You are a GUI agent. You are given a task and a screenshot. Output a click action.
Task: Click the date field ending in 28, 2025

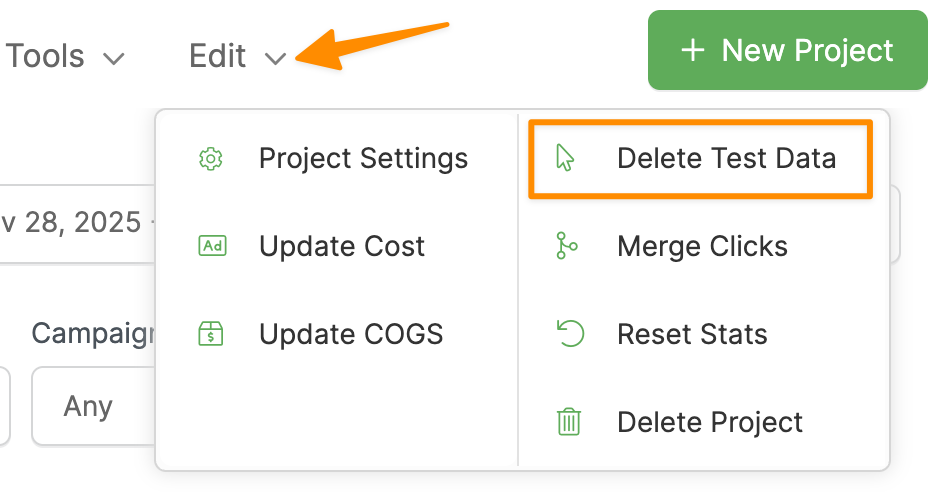[x=72, y=222]
